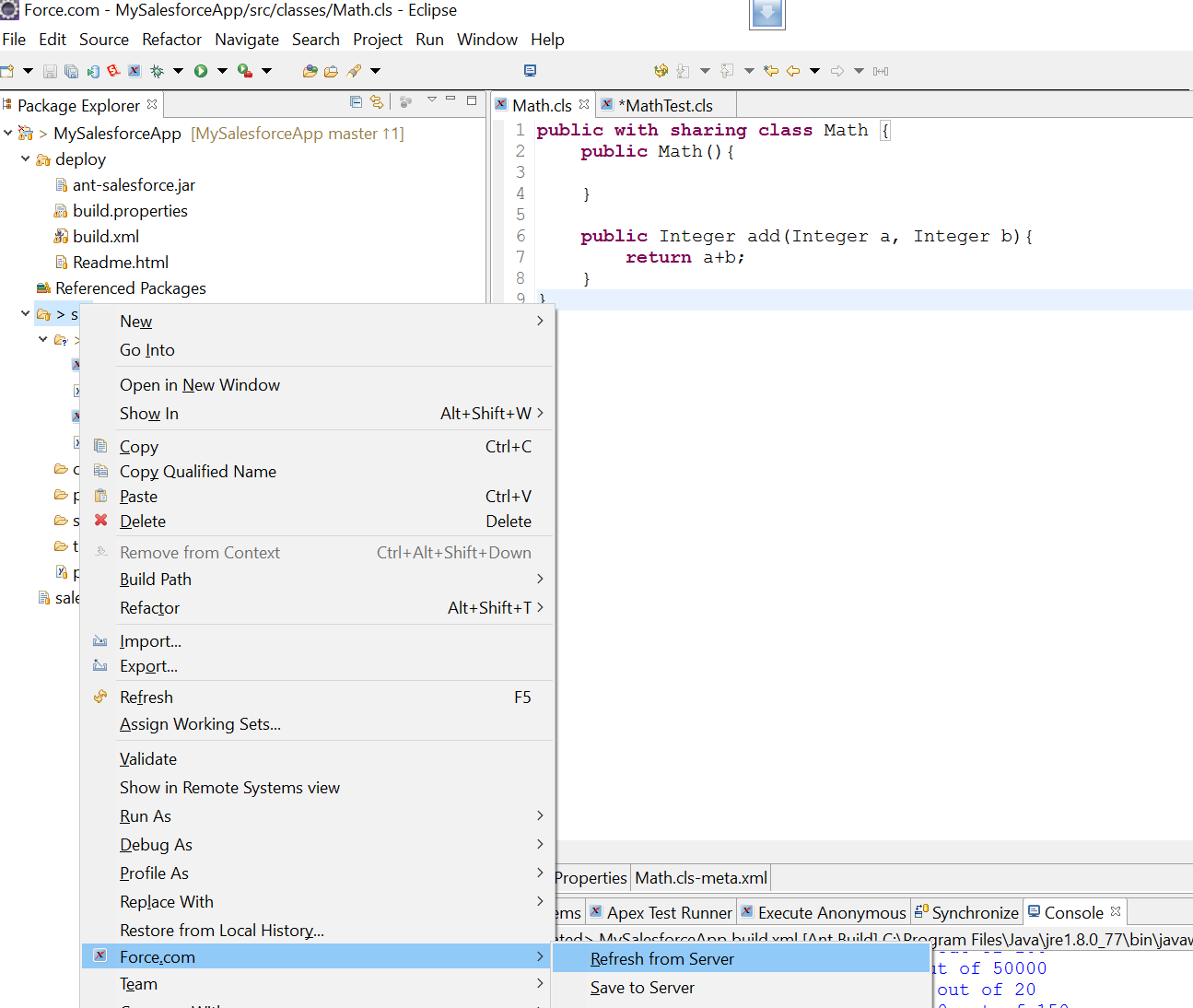This screenshot has width=1193, height=1008.
Task: Open Build Path submenu
Action: (318, 580)
